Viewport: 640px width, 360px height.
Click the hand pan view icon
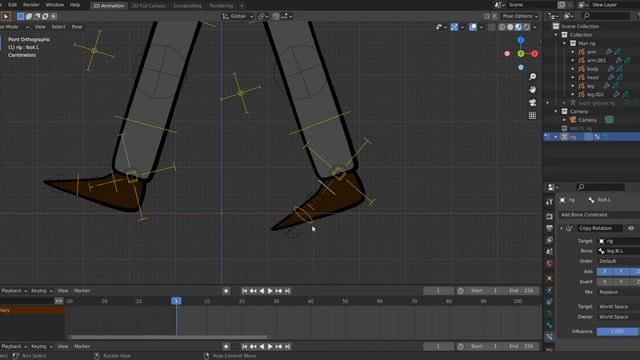[532, 89]
